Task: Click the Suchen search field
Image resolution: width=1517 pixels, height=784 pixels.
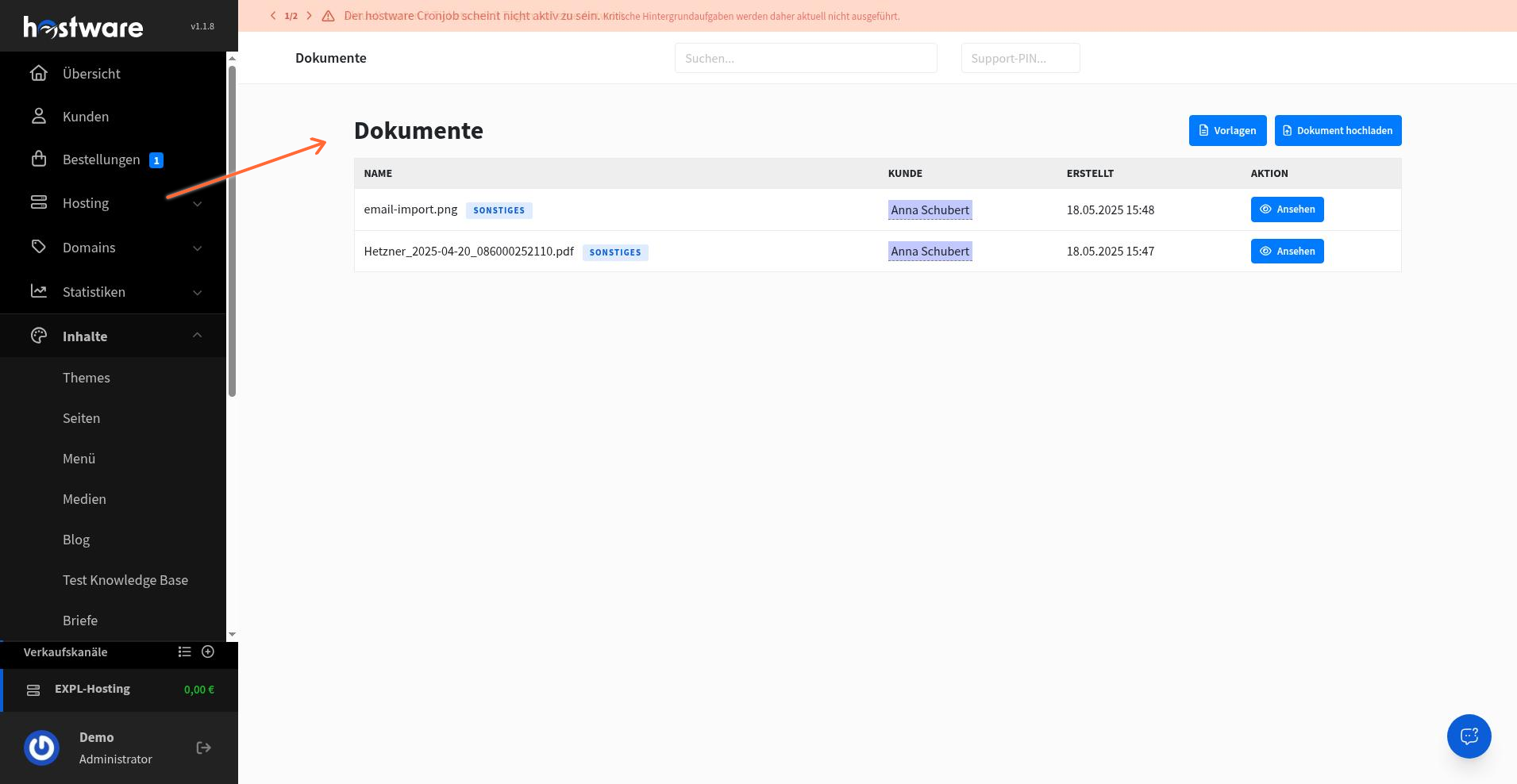Action: coord(806,58)
